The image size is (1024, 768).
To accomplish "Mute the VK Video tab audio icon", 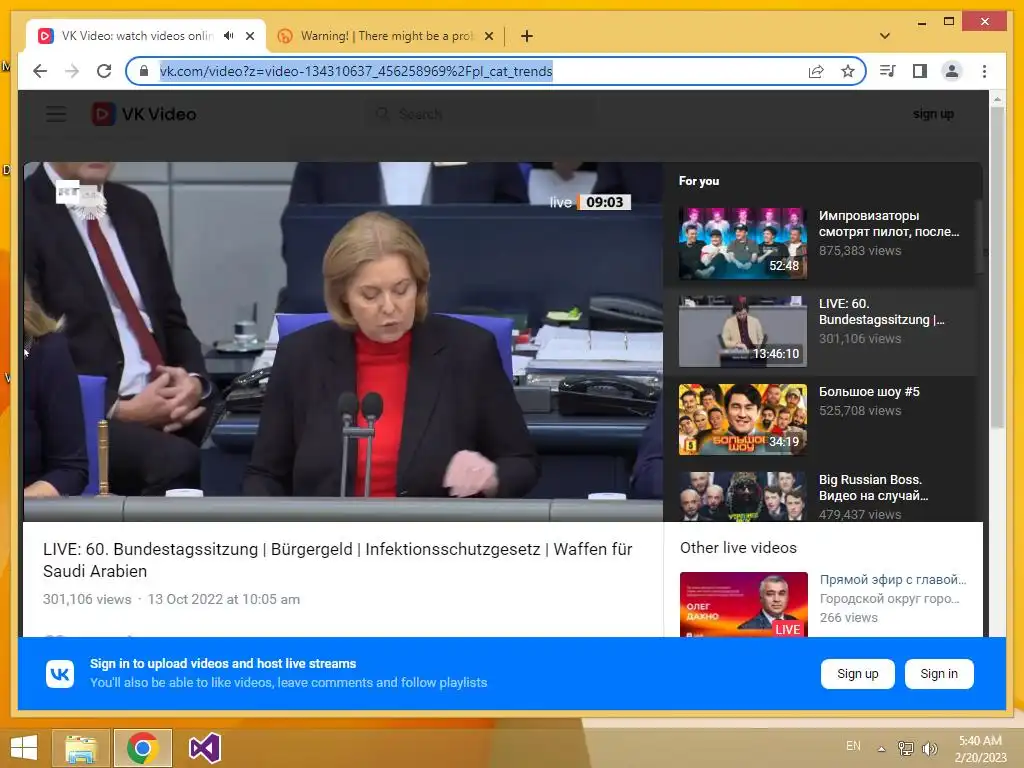I will point(229,36).
